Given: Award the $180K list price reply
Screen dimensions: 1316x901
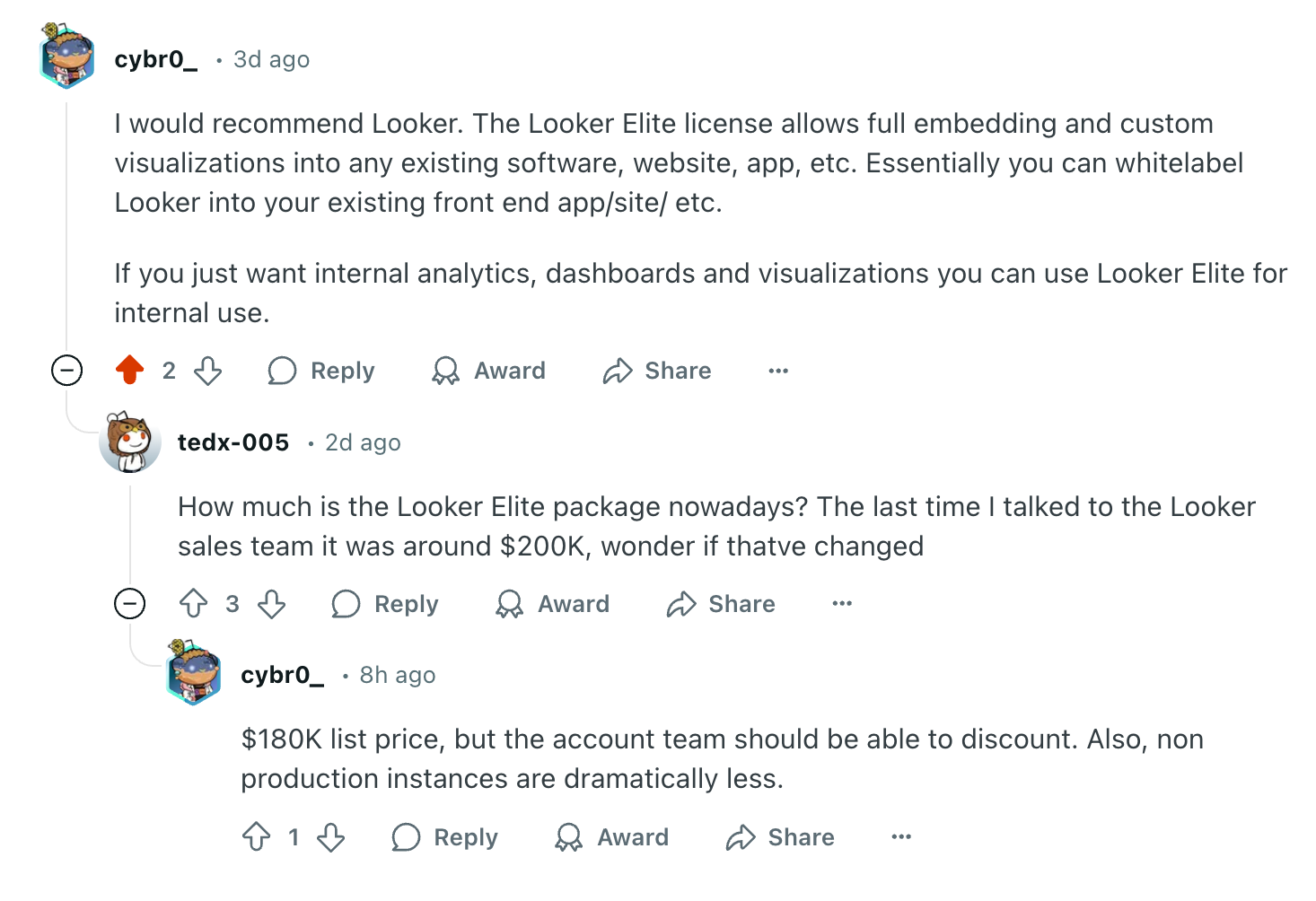Looking at the screenshot, I should (x=612, y=837).
